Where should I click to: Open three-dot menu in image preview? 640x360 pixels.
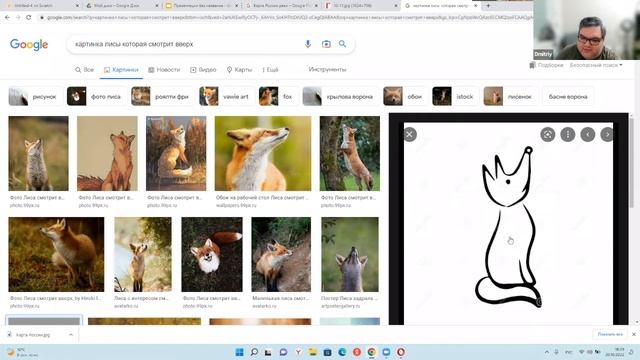[567, 134]
